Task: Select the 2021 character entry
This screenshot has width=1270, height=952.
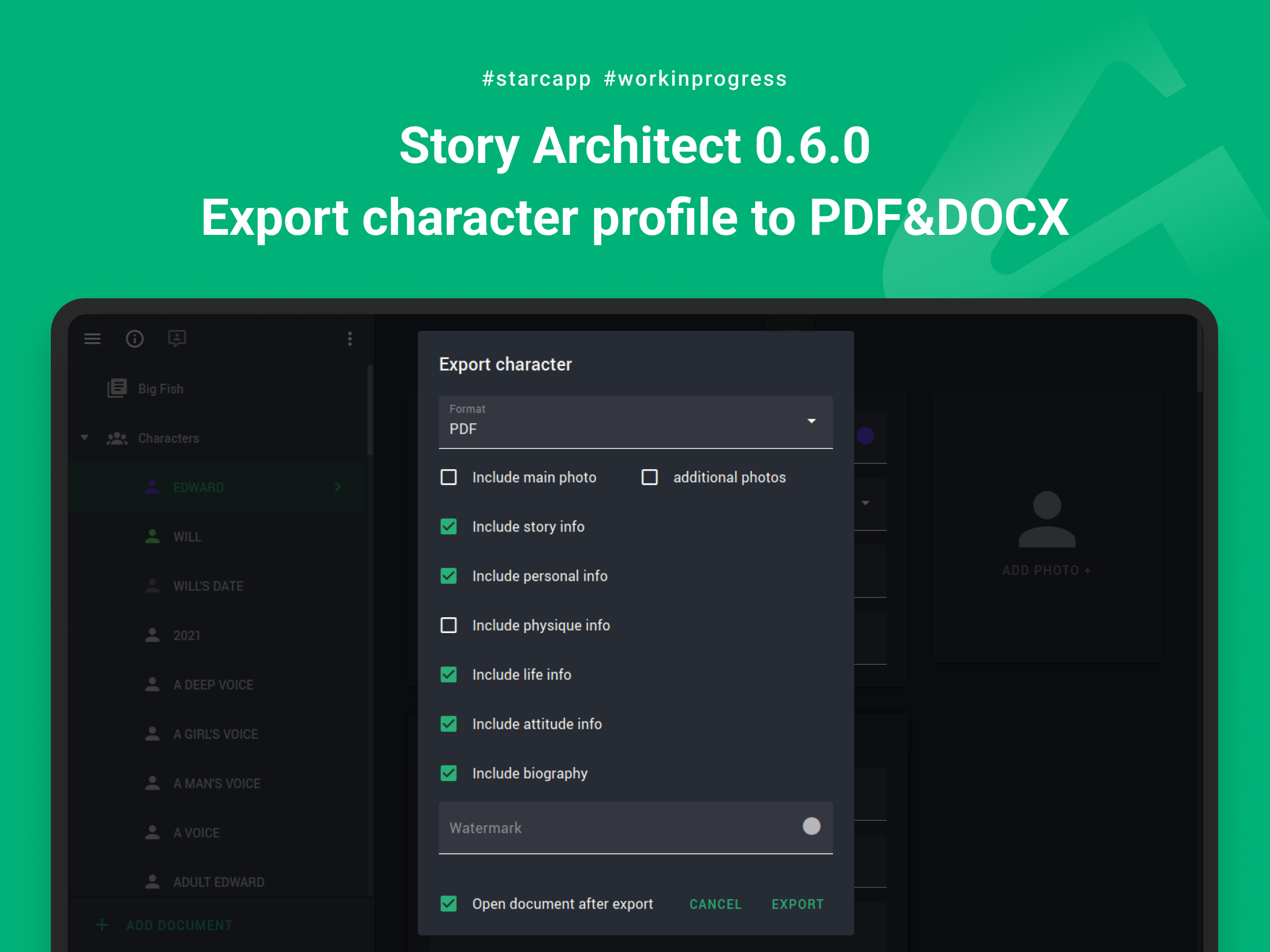Action: point(217,635)
